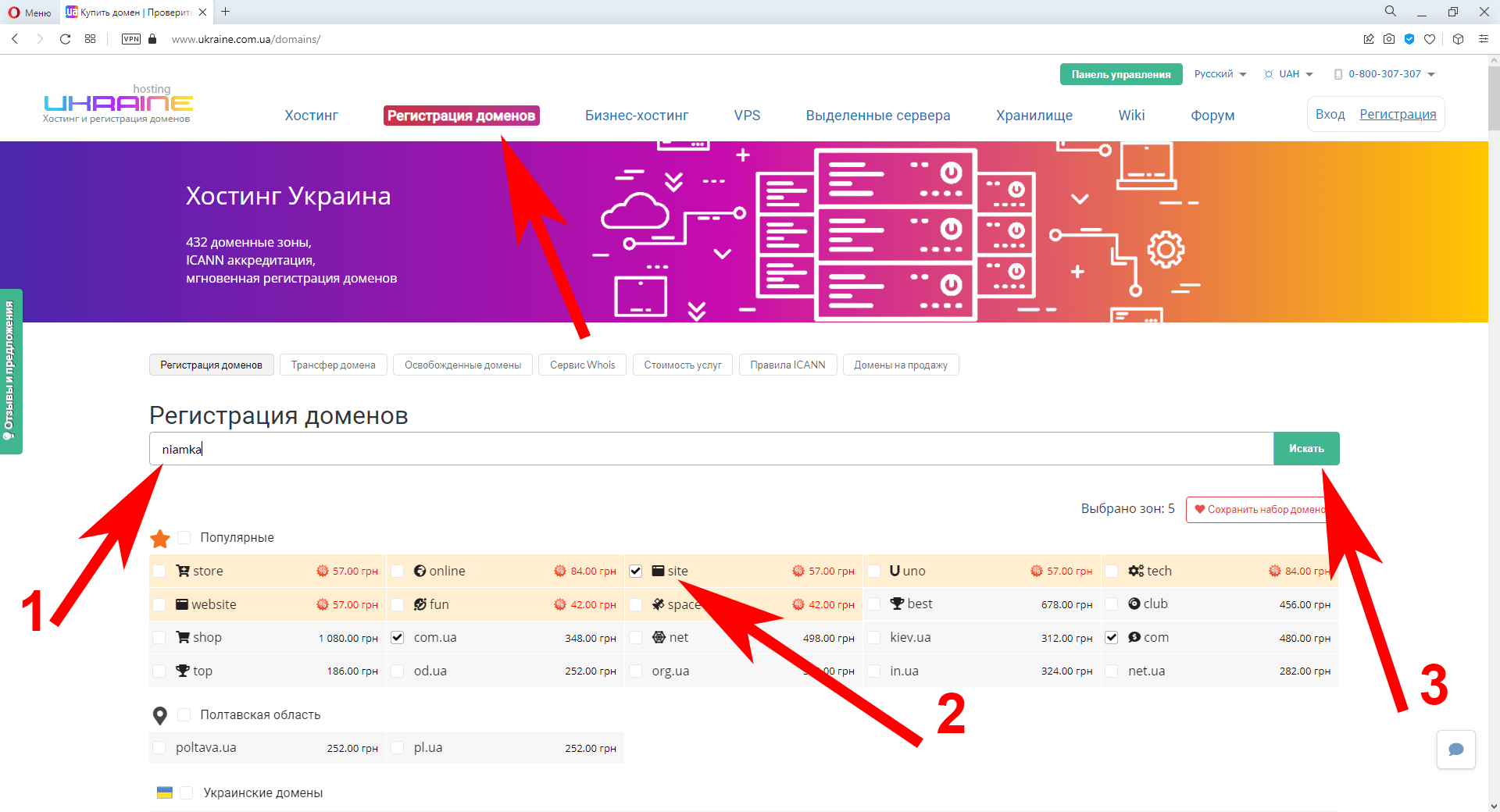Take a snapshot with camera icon
Screen dimensions: 1500x812
tap(1389, 39)
